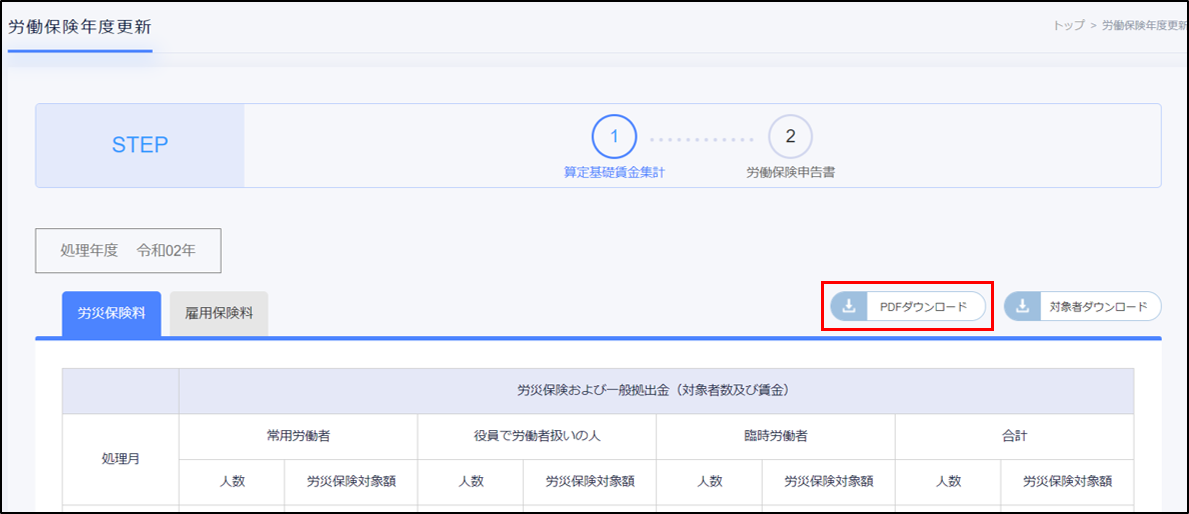Click the 処理月 column header
This screenshot has width=1189, height=514.
(x=120, y=458)
